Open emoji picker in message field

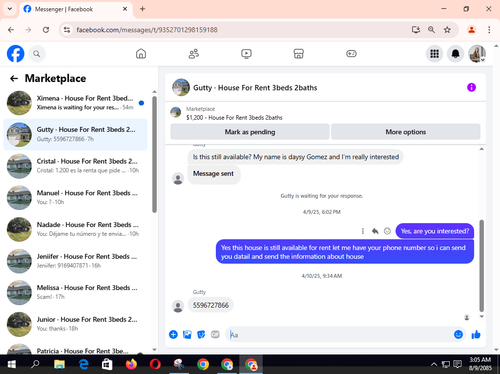click(x=458, y=334)
